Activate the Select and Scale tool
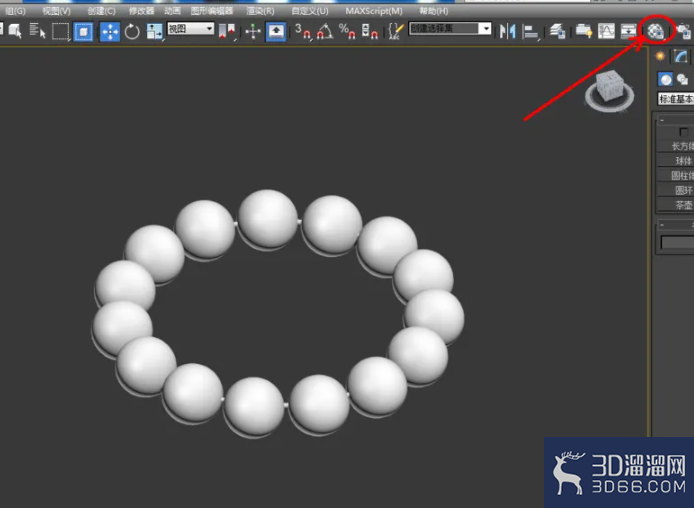 pyautogui.click(x=154, y=32)
